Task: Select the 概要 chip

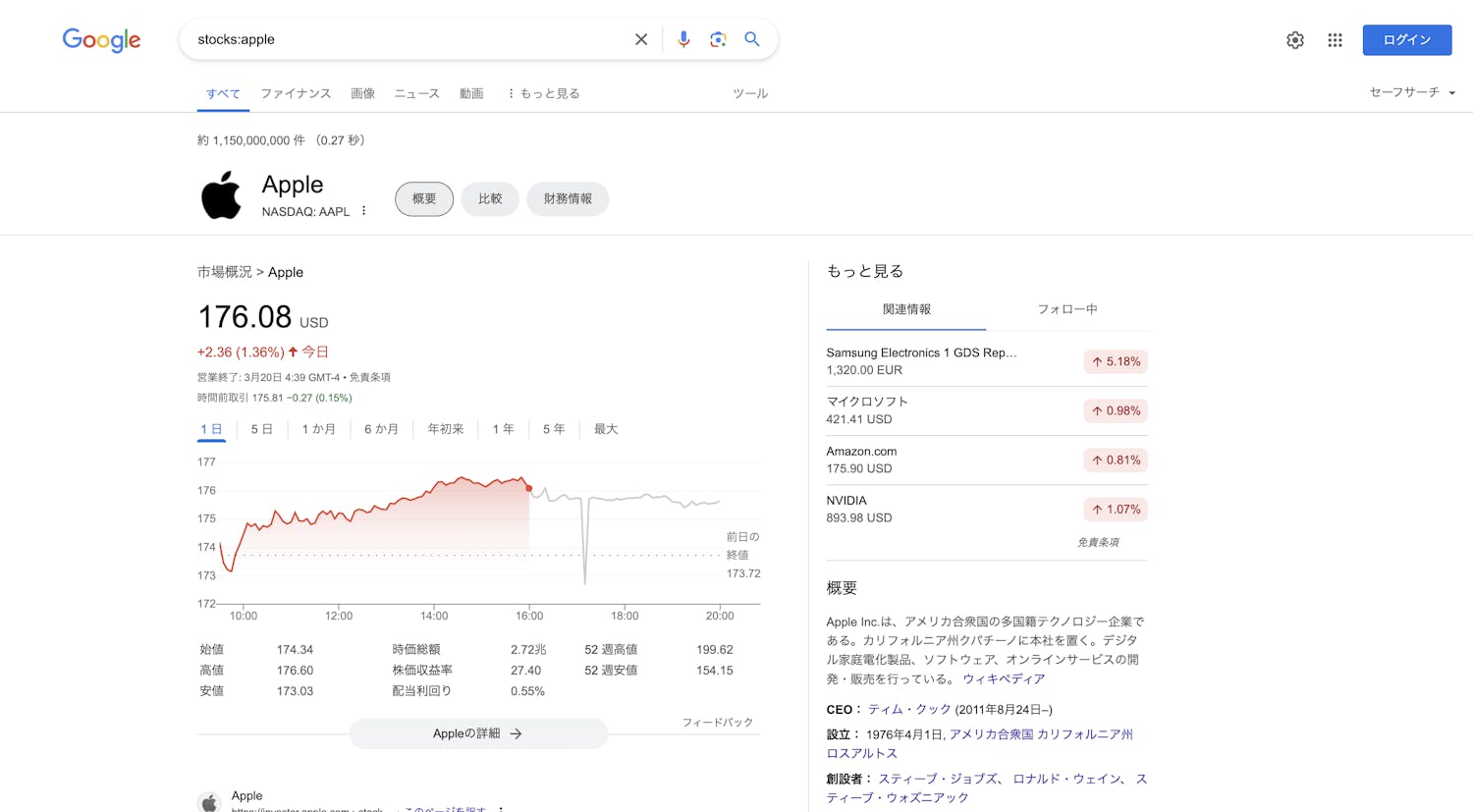Action: 424,198
